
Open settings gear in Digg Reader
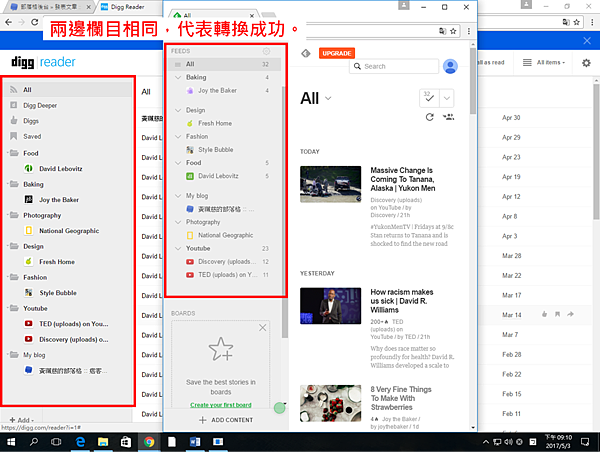pos(586,63)
